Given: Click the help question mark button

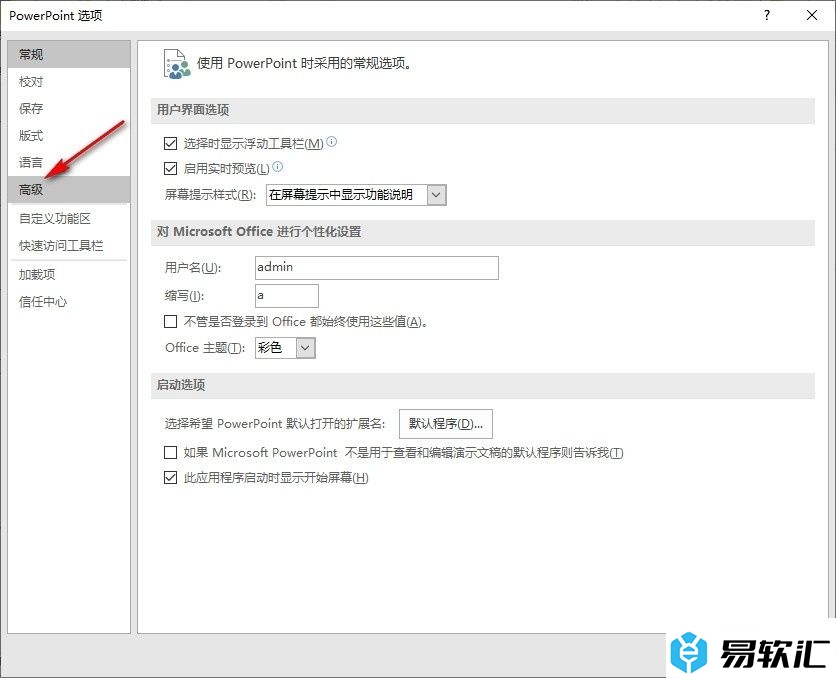Looking at the screenshot, I should click(x=767, y=15).
